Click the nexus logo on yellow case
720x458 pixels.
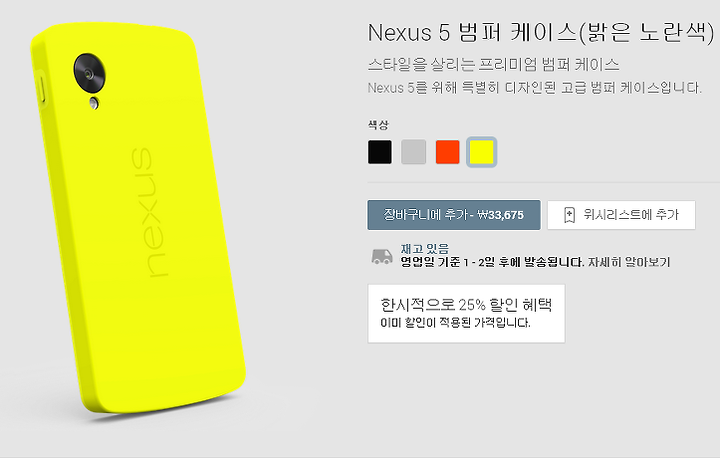tap(148, 213)
